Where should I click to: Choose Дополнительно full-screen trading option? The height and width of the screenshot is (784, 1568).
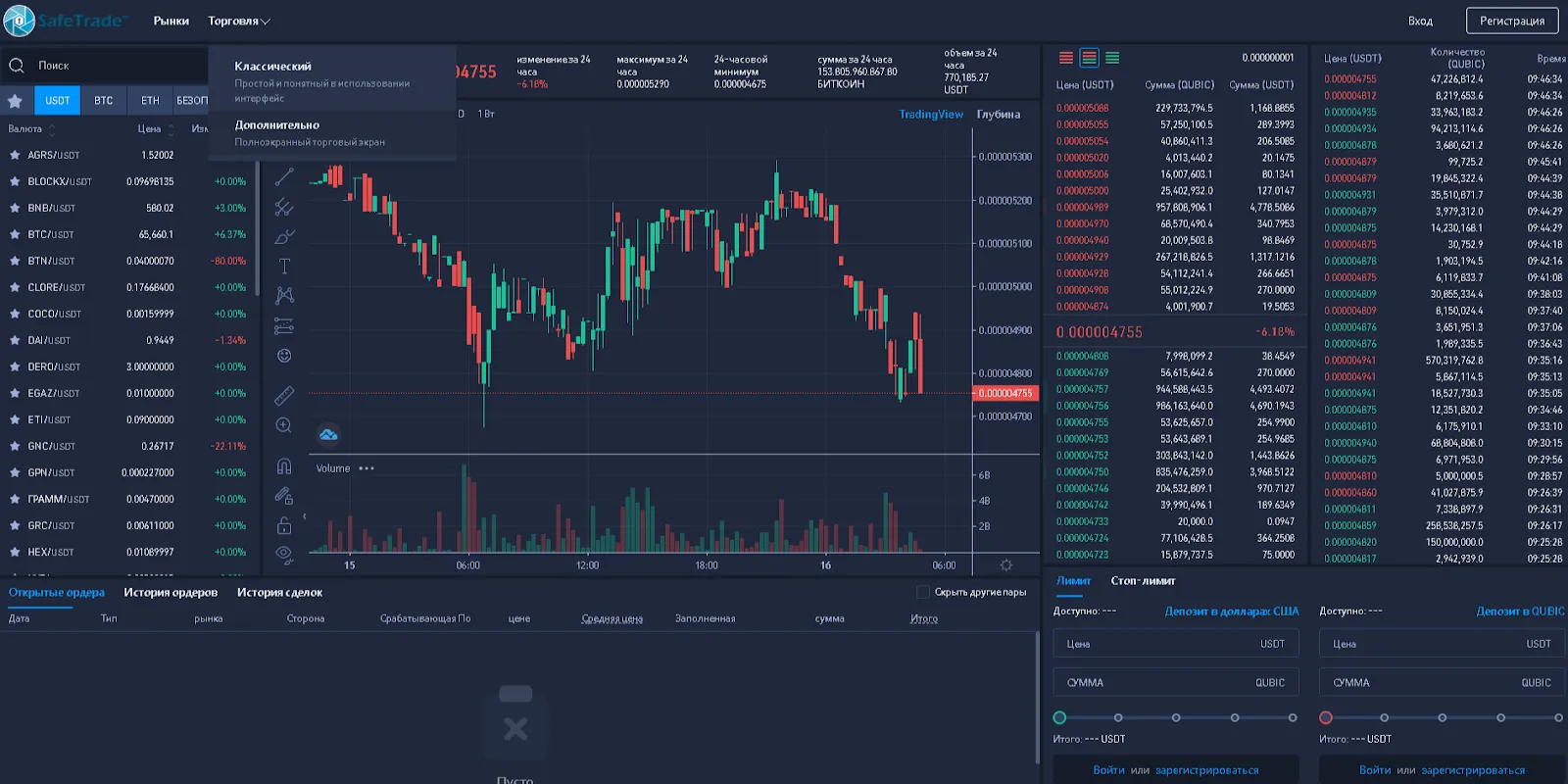[331, 133]
